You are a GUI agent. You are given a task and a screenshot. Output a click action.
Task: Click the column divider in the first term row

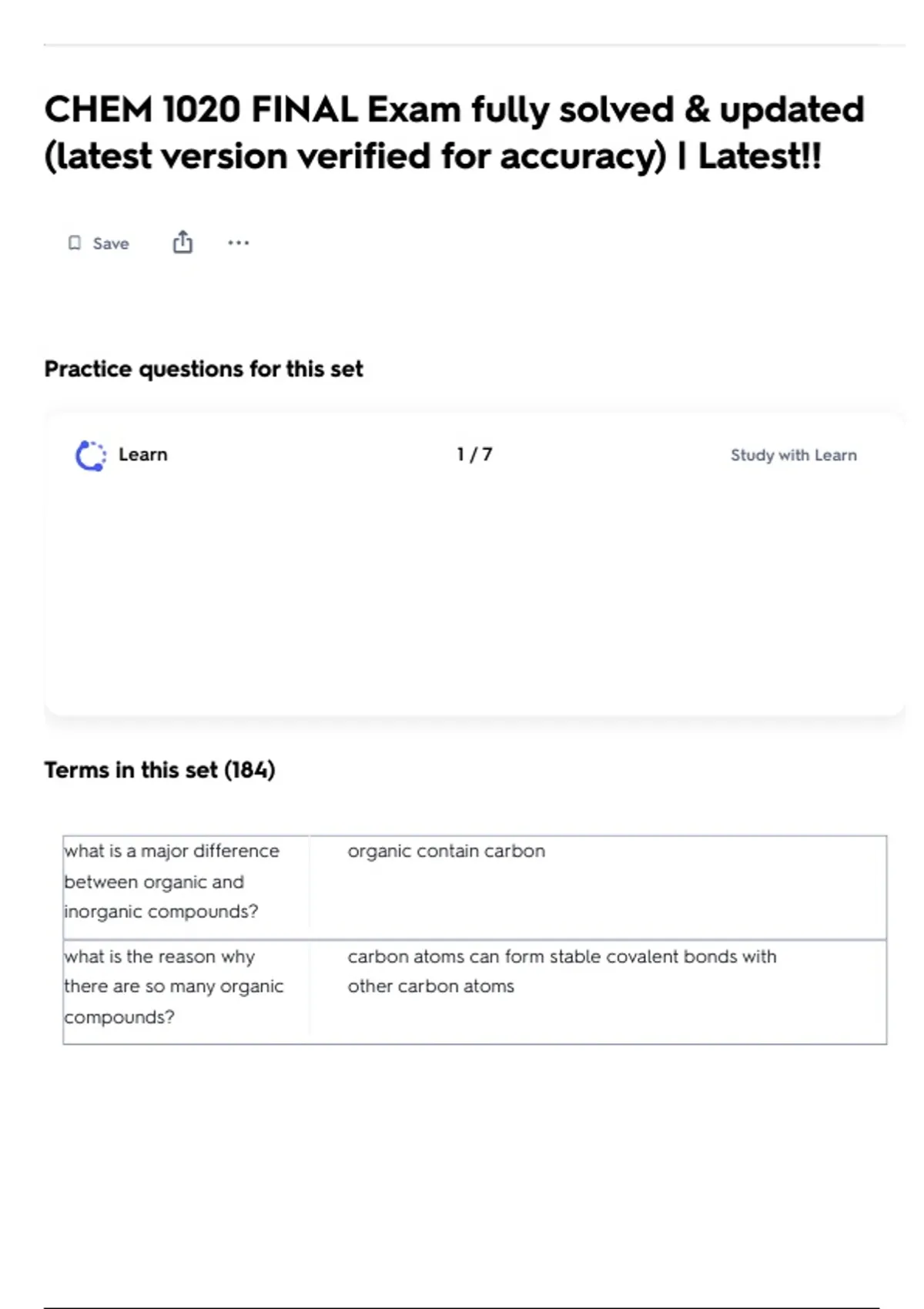(x=310, y=888)
